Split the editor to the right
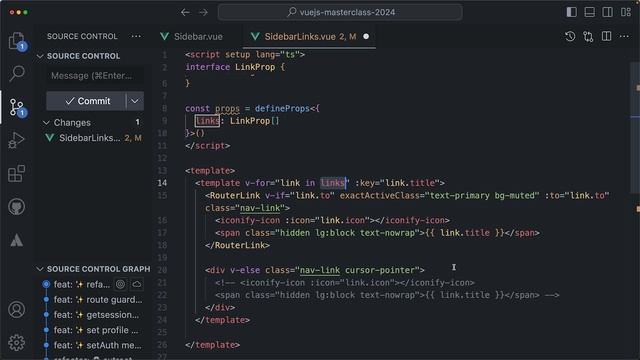The height and width of the screenshot is (360, 640). pyautogui.click(x=607, y=36)
